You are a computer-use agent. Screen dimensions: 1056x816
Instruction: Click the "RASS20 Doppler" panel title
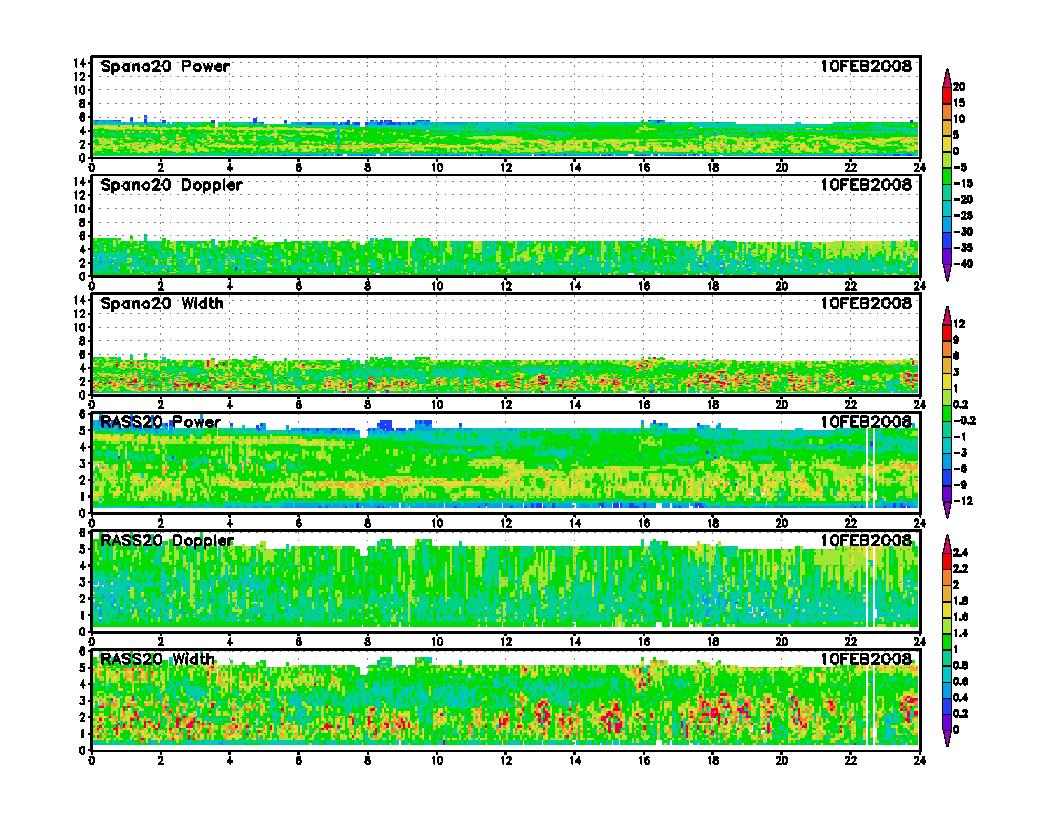[166, 541]
